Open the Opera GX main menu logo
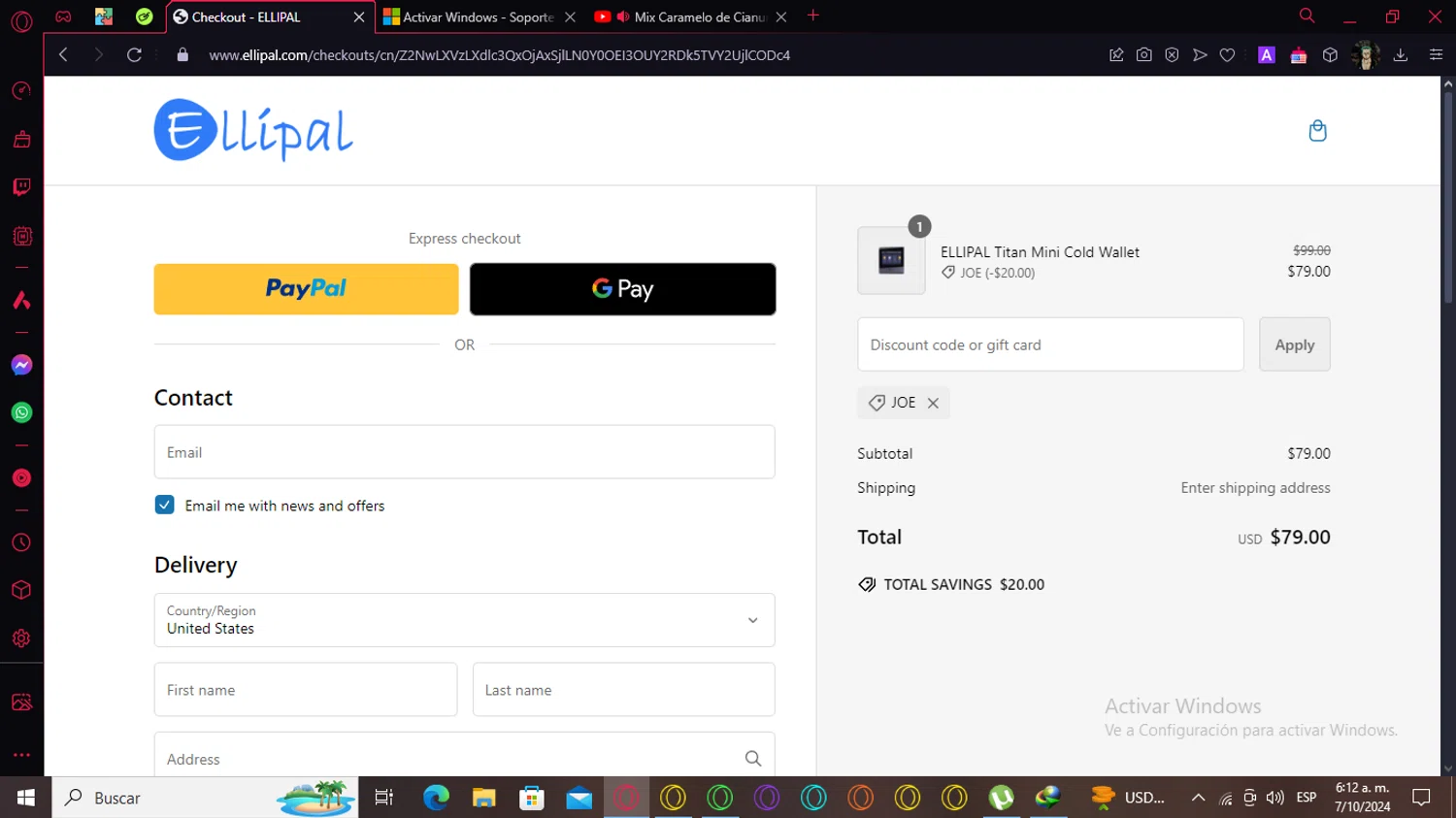1456x818 pixels. coord(21,21)
